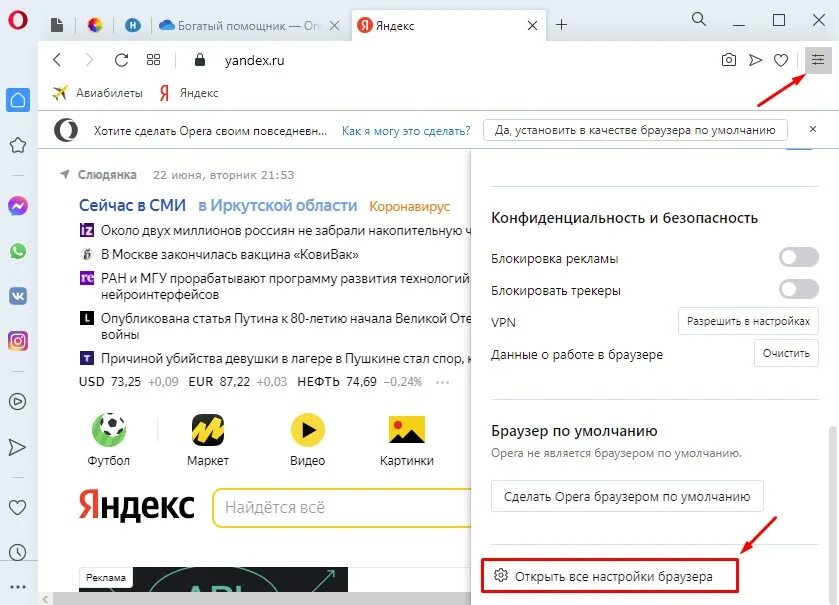The width and height of the screenshot is (839, 605).
Task: Open the Видео service icon
Action: pos(307,440)
